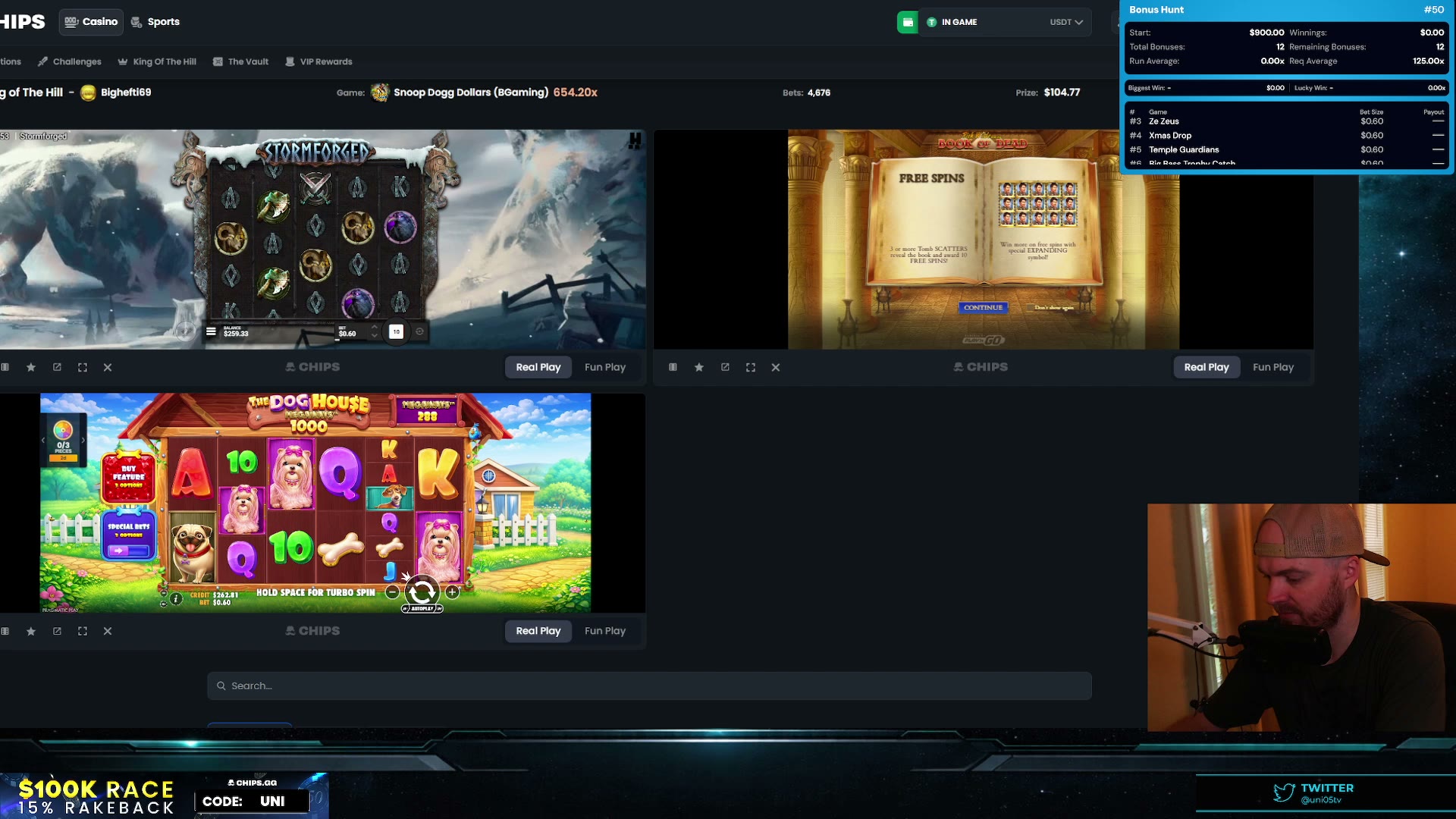
Task: Select Real Play for Book of Dead
Action: pyautogui.click(x=1207, y=367)
